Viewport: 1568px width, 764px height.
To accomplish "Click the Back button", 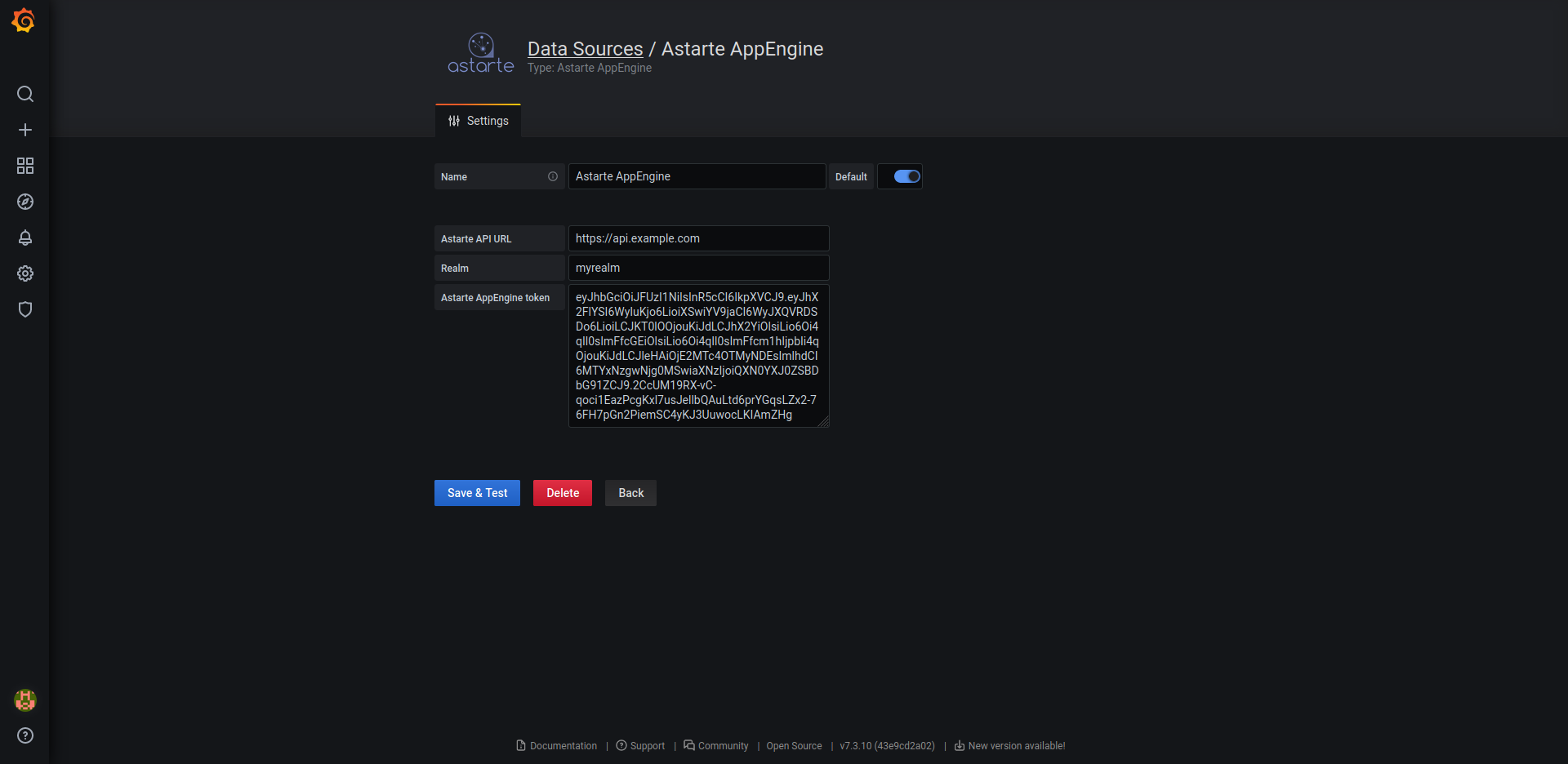I will (x=630, y=493).
